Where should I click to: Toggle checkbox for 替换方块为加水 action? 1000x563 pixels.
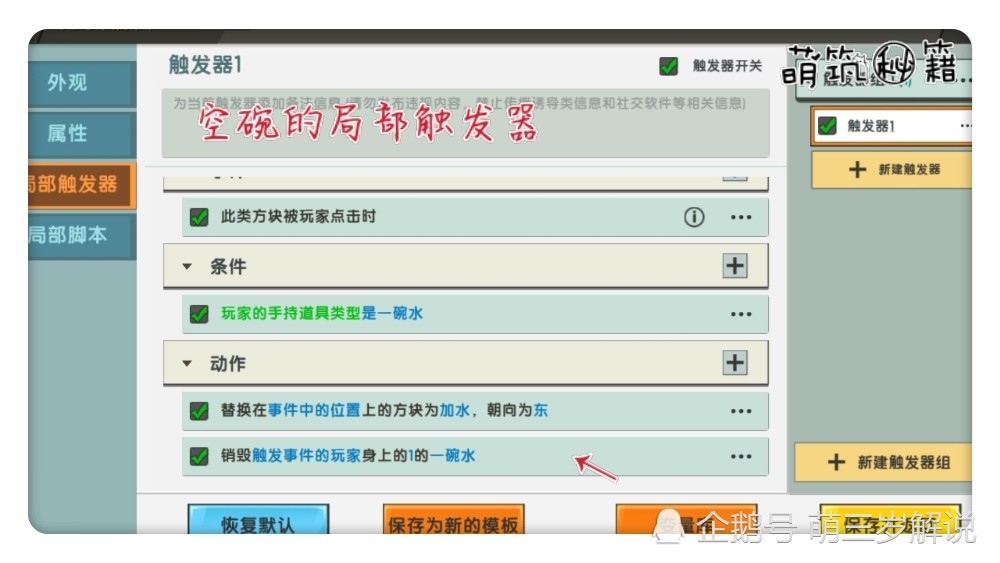[x=199, y=411]
